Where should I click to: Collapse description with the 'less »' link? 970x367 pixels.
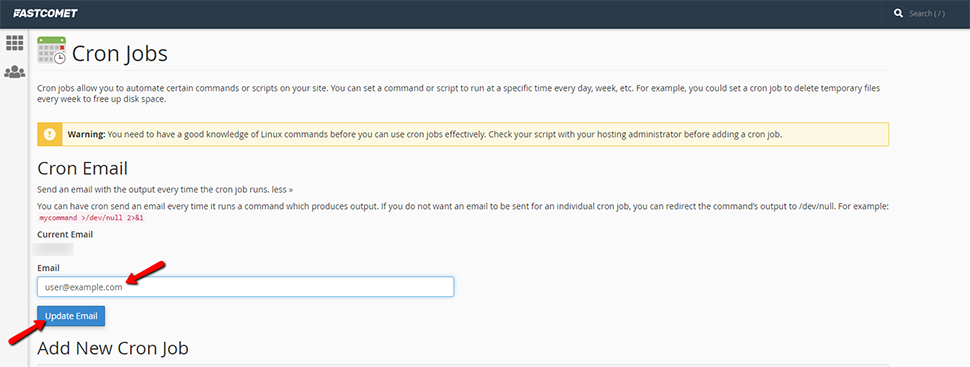point(282,190)
